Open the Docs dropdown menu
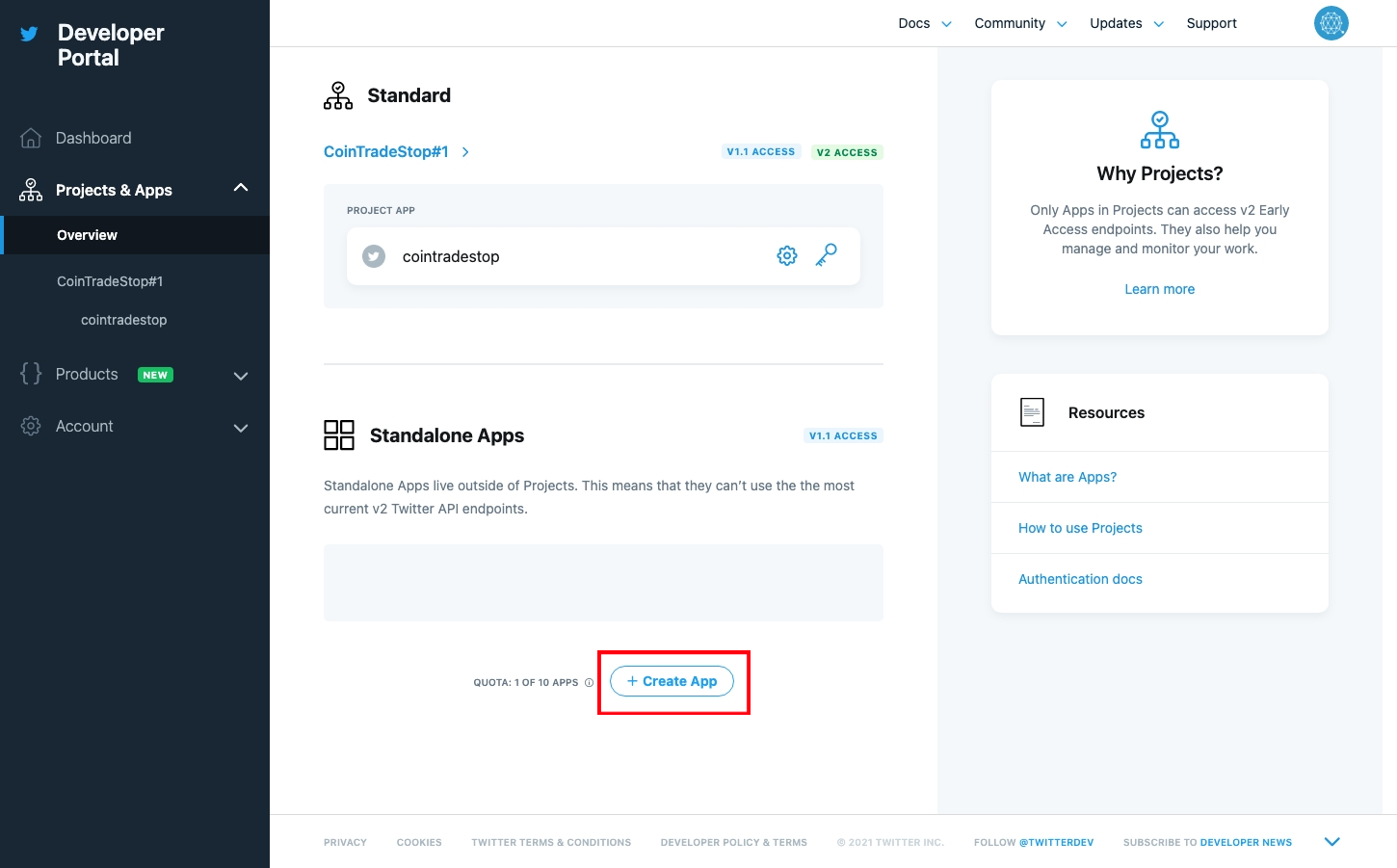 tap(925, 23)
